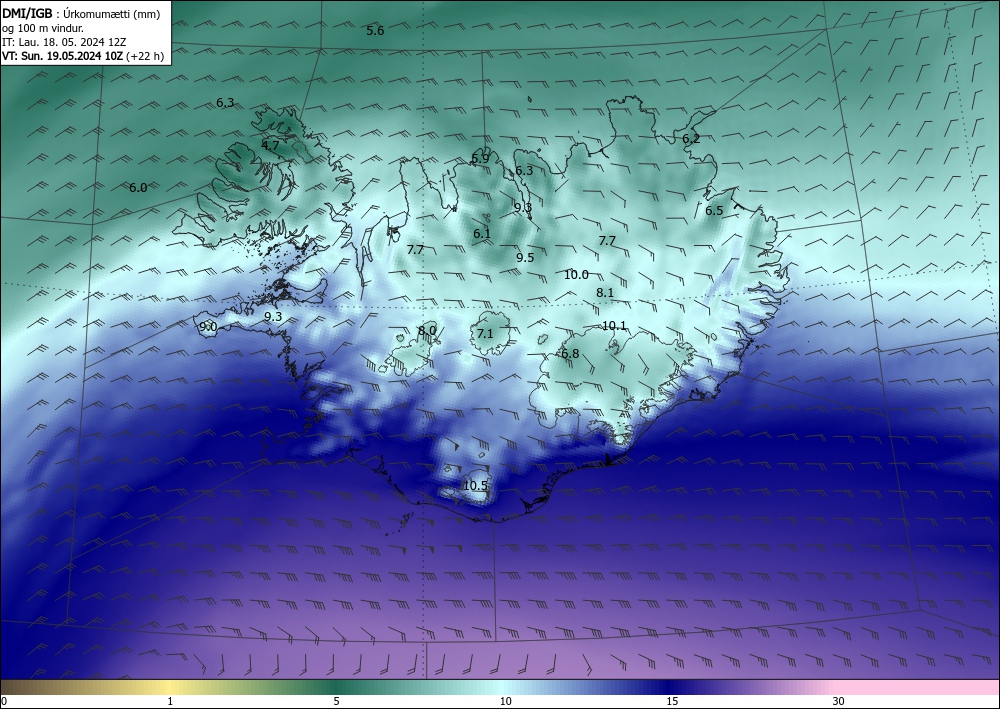Viewport: 1000px width, 709px height.
Task: Click the '30' tick on the colour scale
Action: (839, 701)
